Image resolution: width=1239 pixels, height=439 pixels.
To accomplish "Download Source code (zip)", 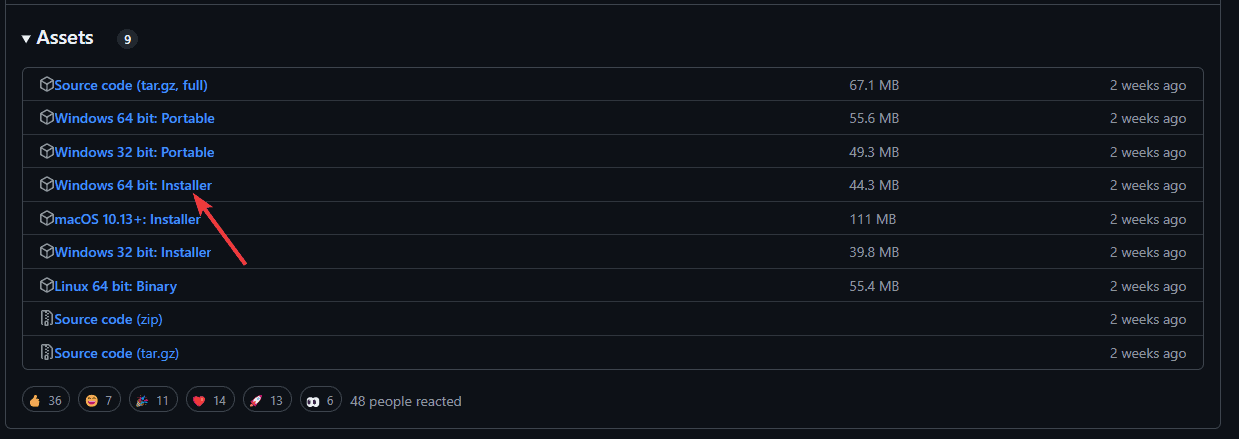I will pyautogui.click(x=109, y=319).
